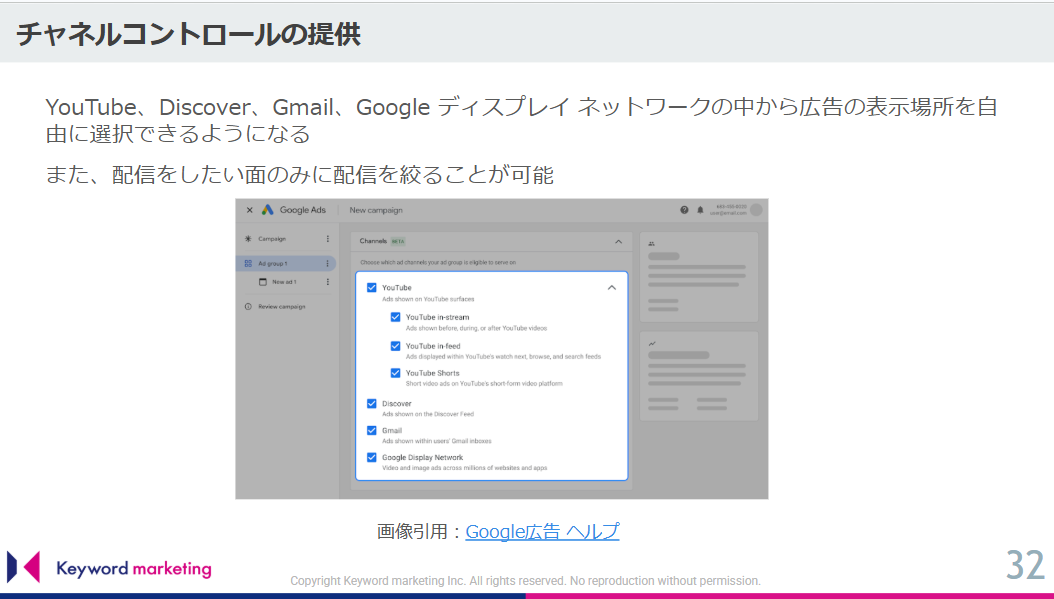Uncheck the YouTube in-feed checkbox
Screen dimensions: 1054x599
(395, 346)
